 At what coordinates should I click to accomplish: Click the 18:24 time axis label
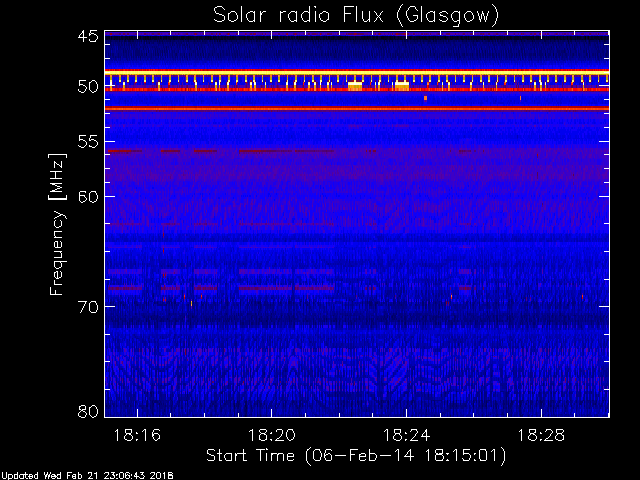click(407, 435)
